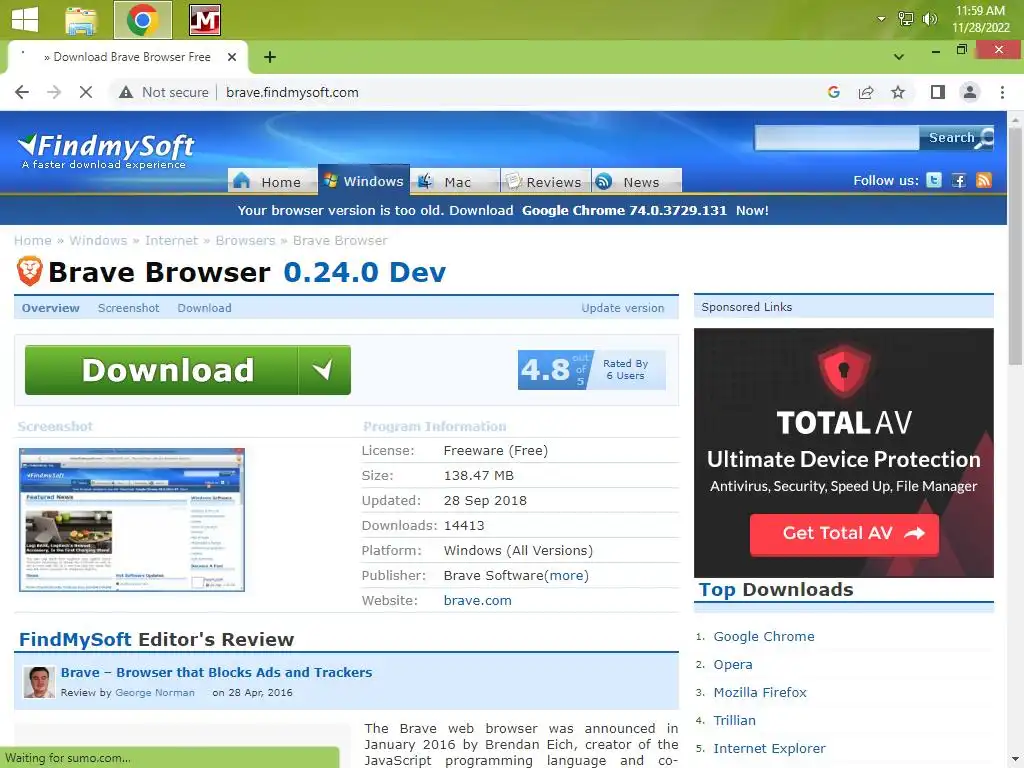Screen dimensions: 1024x768
Task: Open Trillian in Top Downloads
Action: (734, 720)
